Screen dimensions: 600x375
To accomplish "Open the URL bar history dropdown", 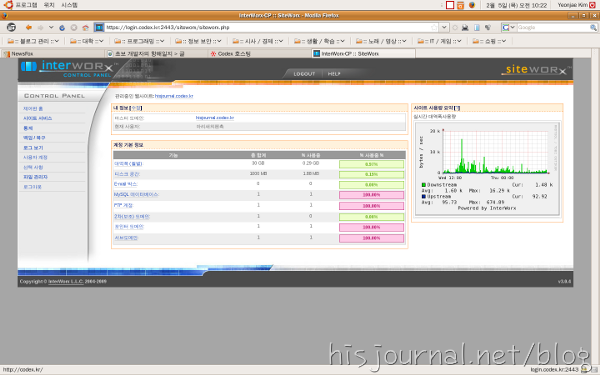I will click(x=444, y=28).
